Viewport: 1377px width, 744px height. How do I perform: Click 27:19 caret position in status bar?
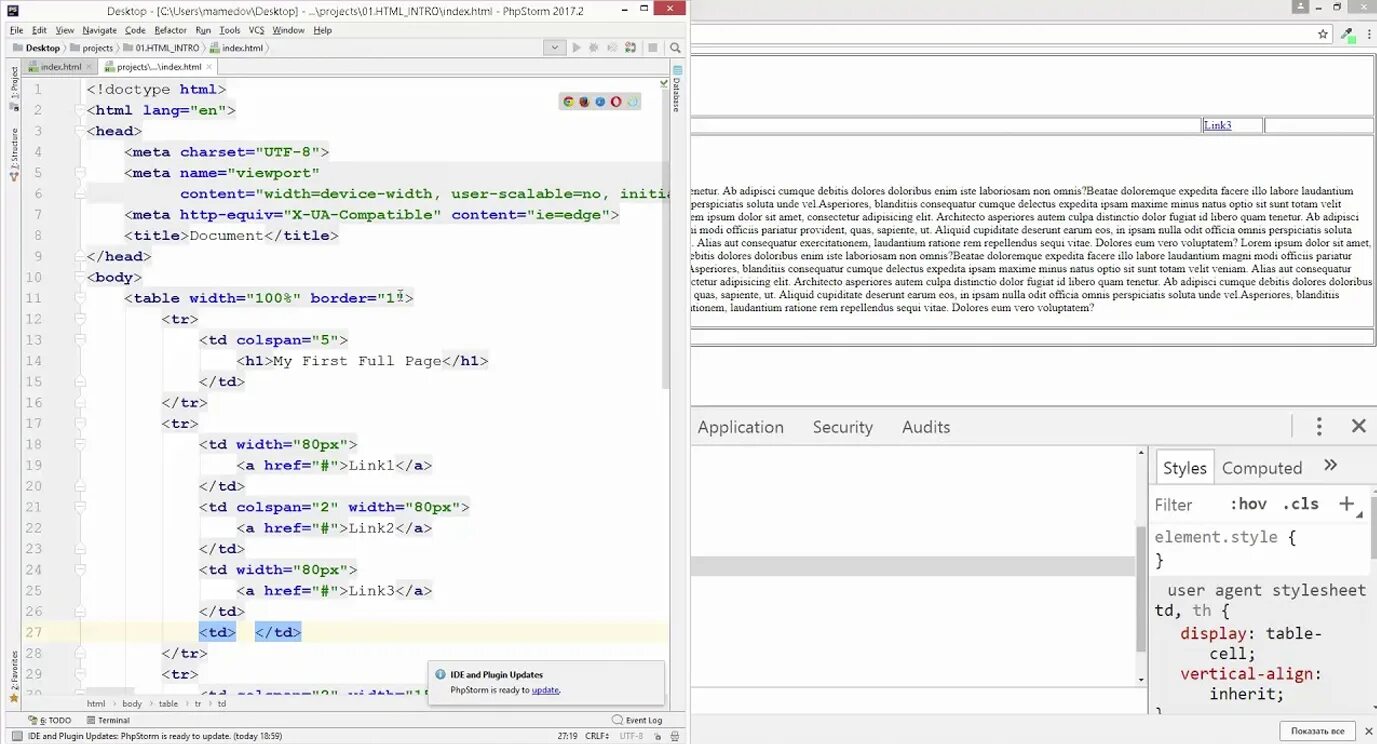pyautogui.click(x=567, y=736)
